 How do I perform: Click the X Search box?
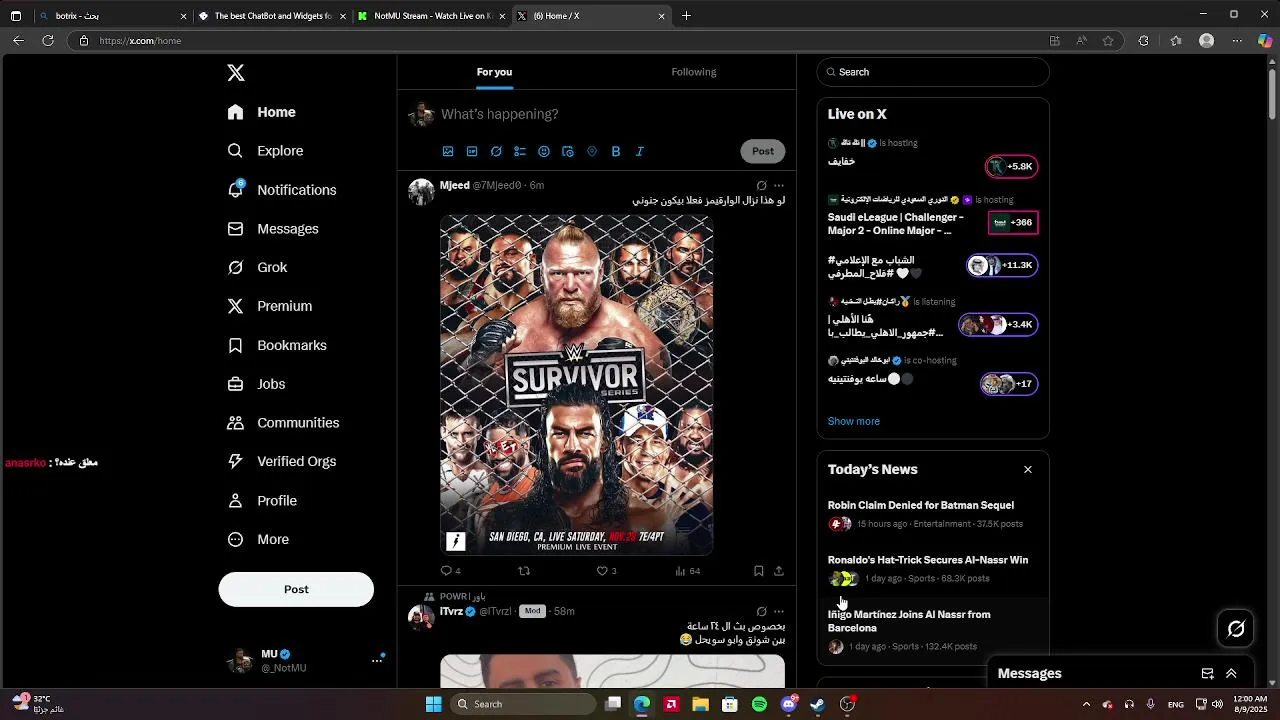tap(933, 72)
